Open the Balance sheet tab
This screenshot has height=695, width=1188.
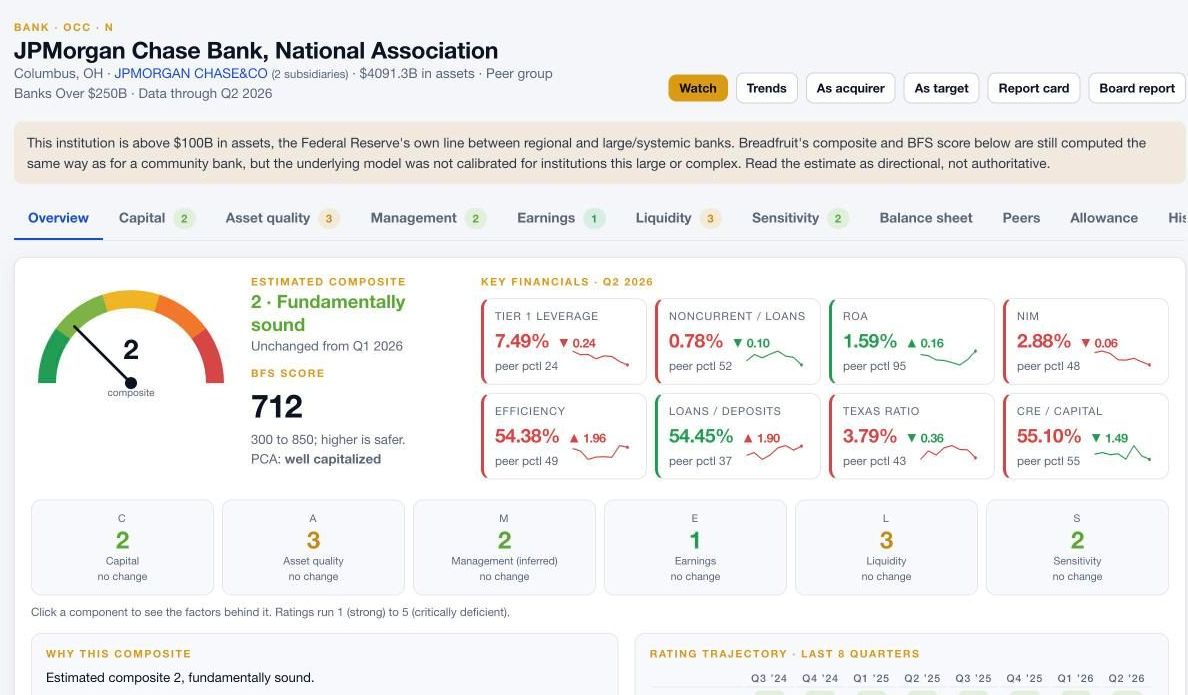click(x=926, y=218)
